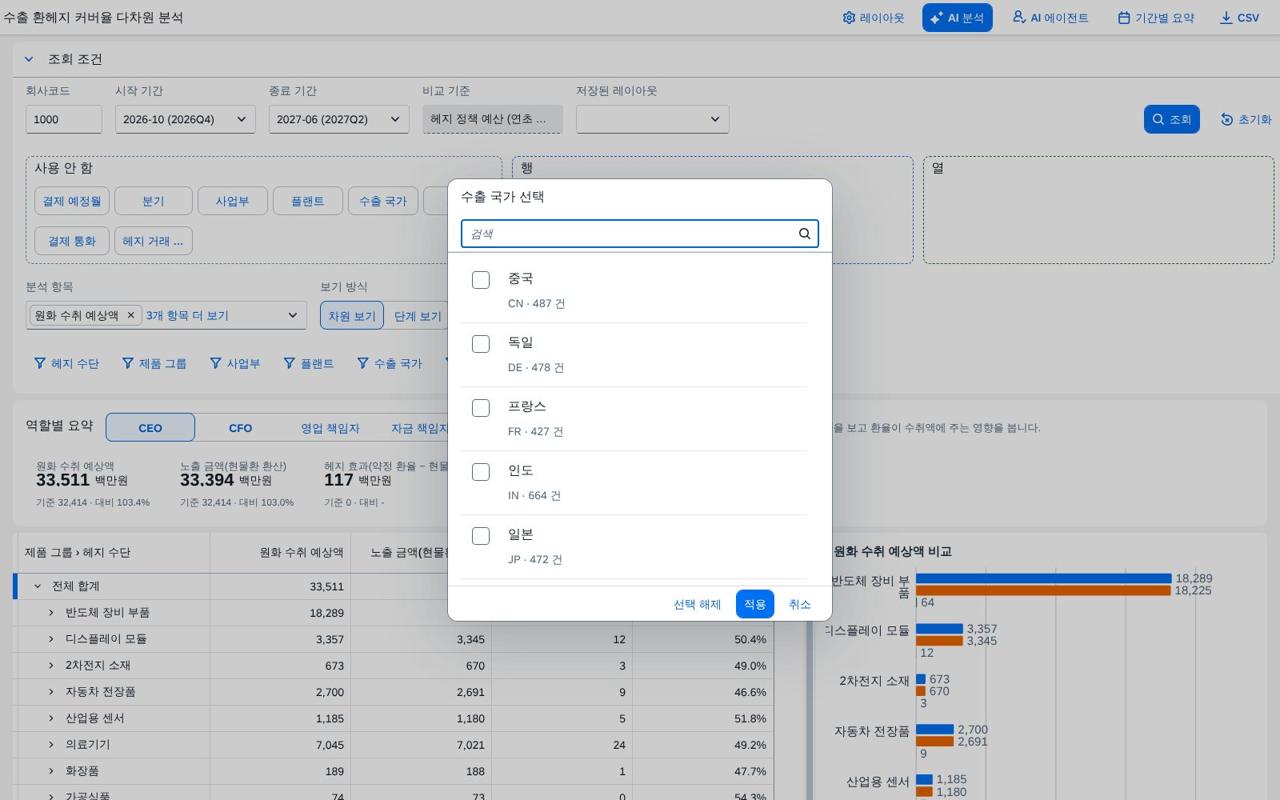This screenshot has height=800, width=1280.
Task: Collapse the 조회 조건 section
Action: pyautogui.click(x=29, y=59)
